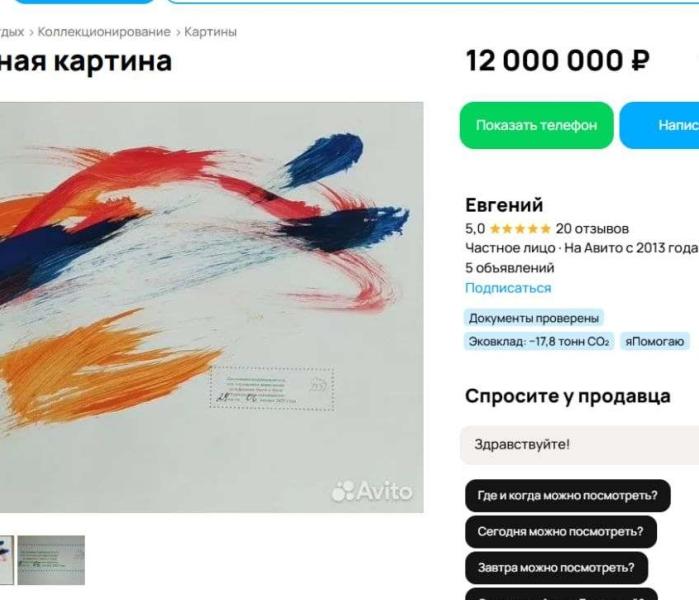Open the 20 отзывов reviews link
This screenshot has height=600, width=699.
(592, 229)
